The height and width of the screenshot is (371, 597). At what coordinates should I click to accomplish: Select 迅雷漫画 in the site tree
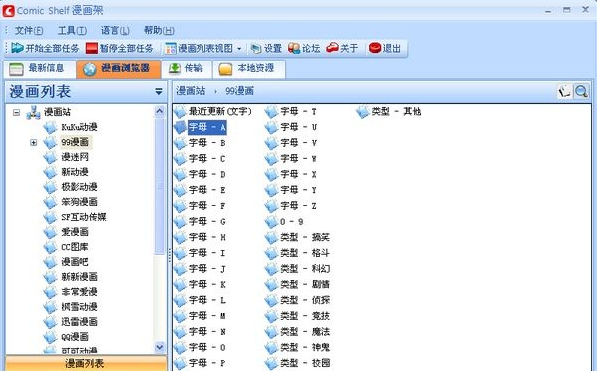point(79,321)
